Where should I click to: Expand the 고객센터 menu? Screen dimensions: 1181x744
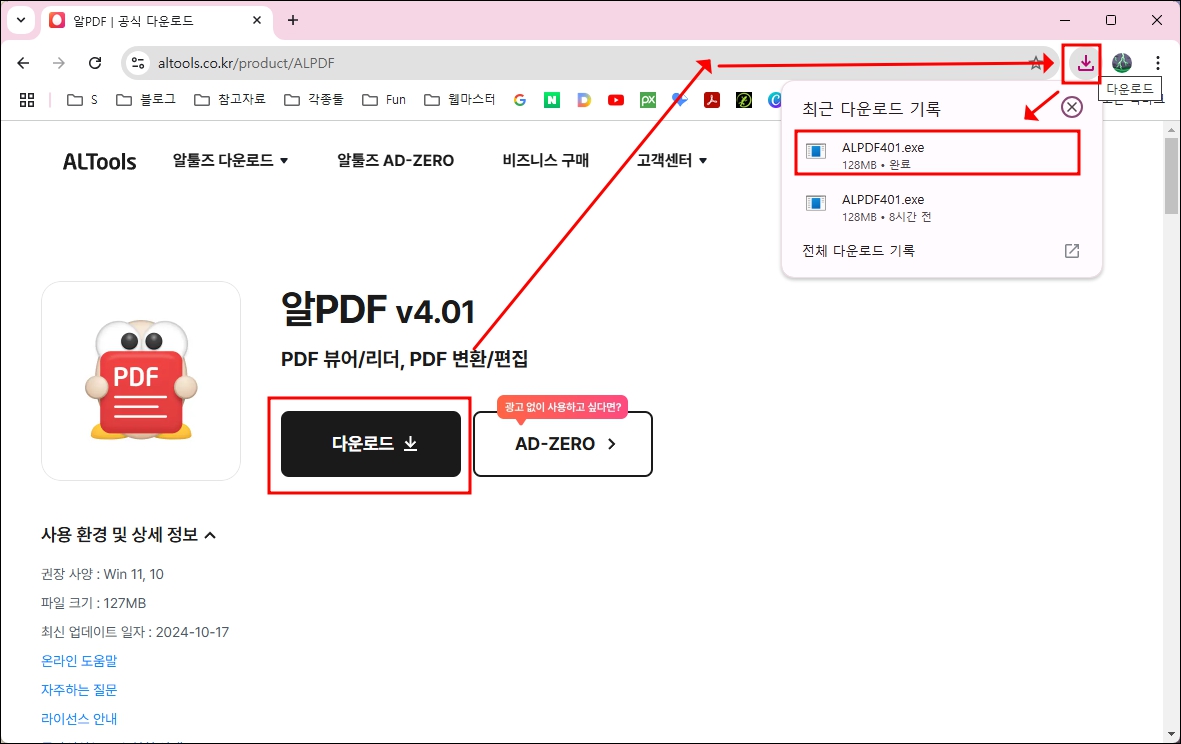(672, 160)
